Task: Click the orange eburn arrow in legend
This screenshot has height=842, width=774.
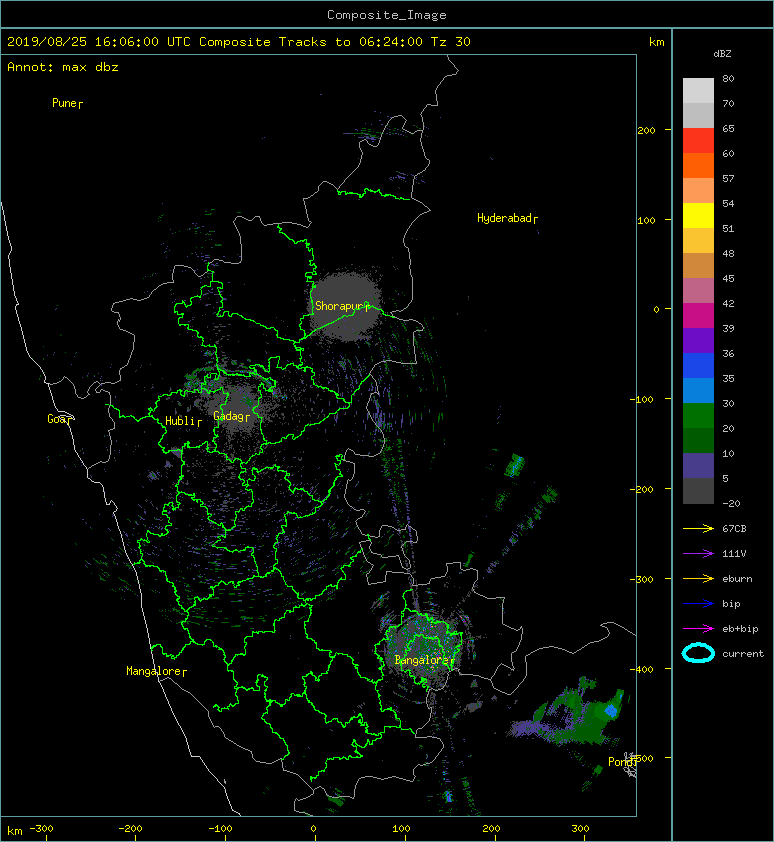Action: [x=698, y=579]
